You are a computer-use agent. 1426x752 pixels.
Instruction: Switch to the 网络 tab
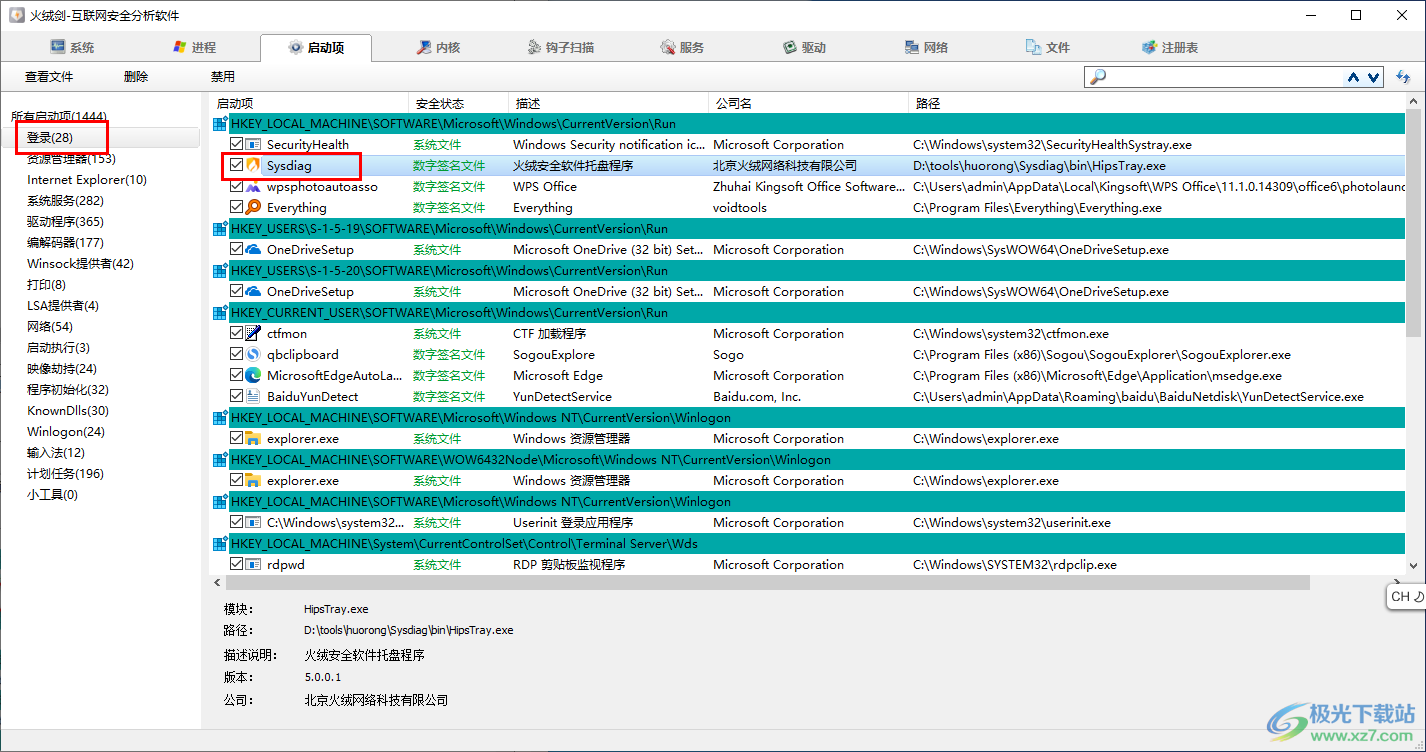coord(926,47)
